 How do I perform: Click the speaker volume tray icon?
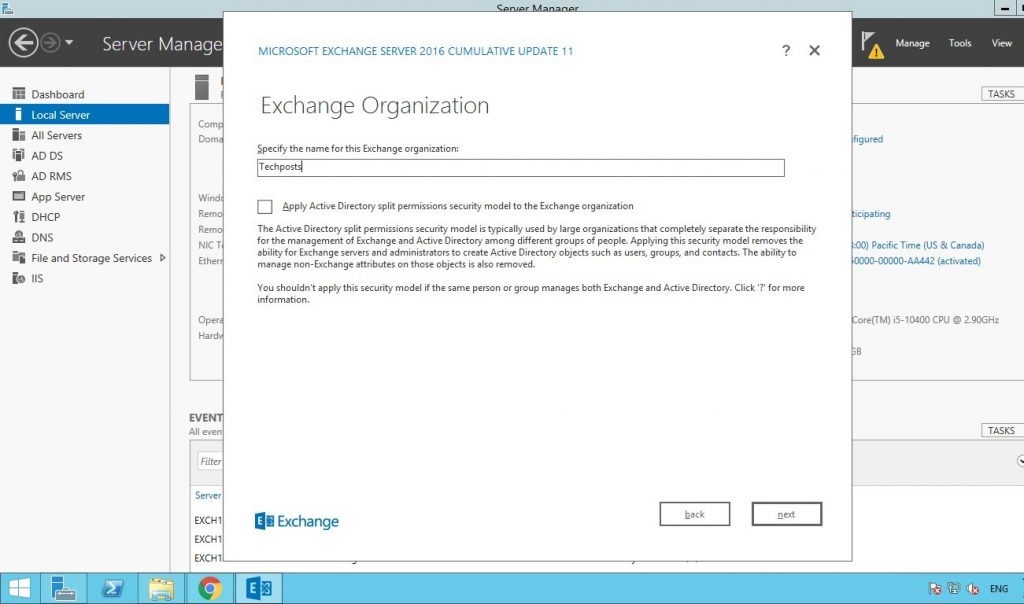point(972,588)
